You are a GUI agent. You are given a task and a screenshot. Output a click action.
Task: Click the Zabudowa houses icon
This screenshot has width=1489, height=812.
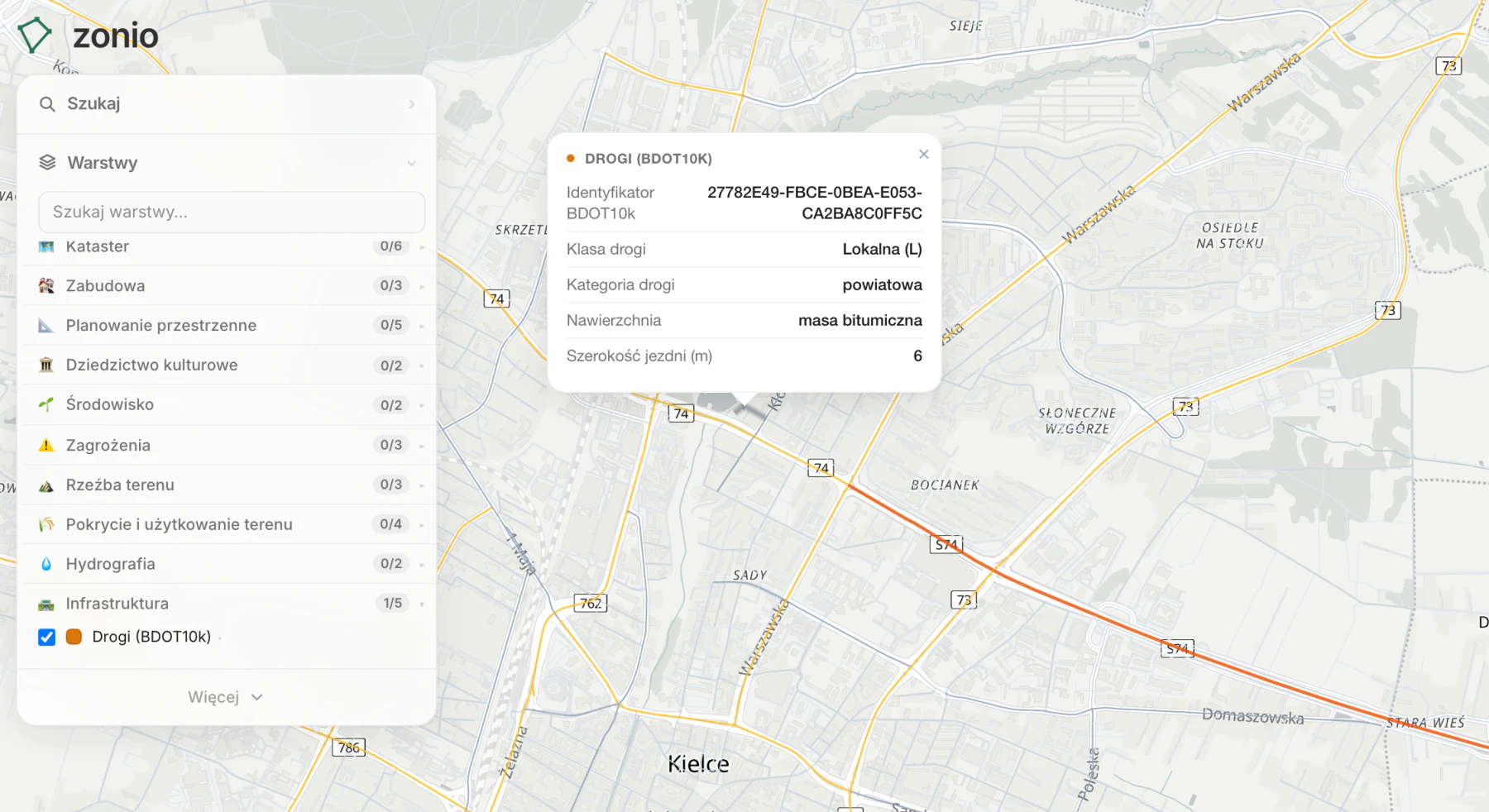[x=46, y=286]
